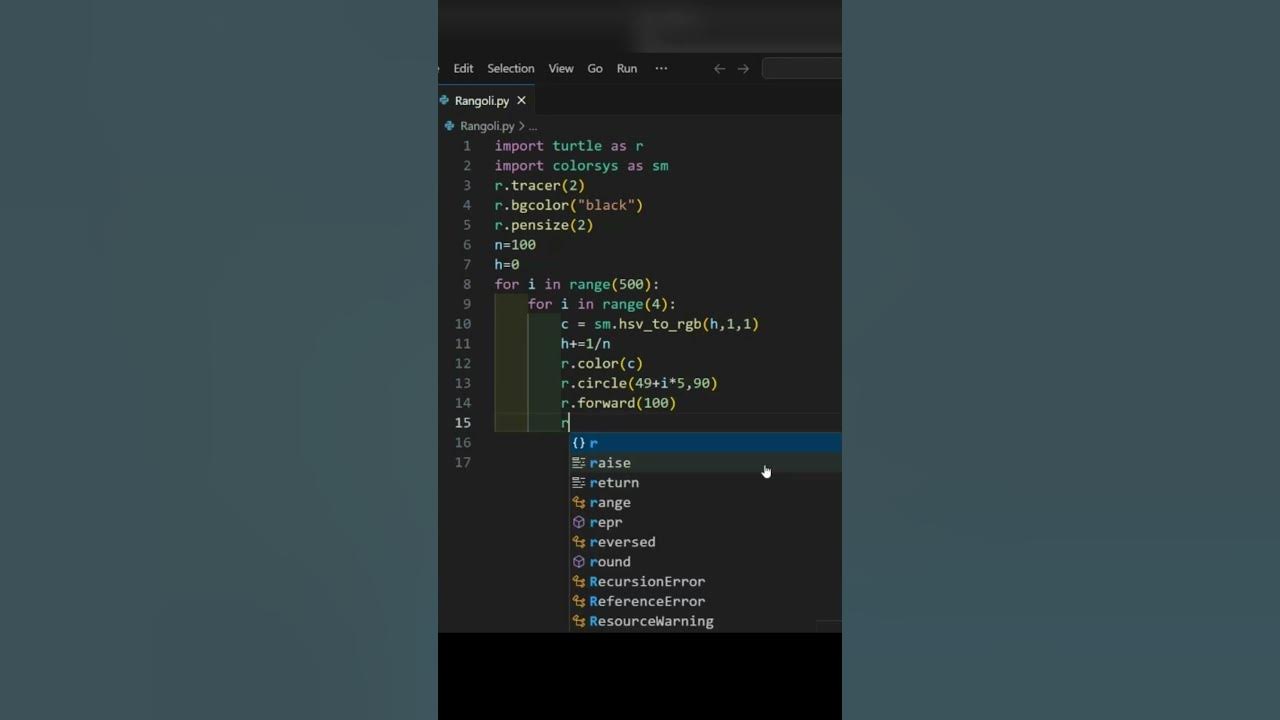1280x720 pixels.
Task: Go forward with the right arrow
Action: click(x=743, y=68)
